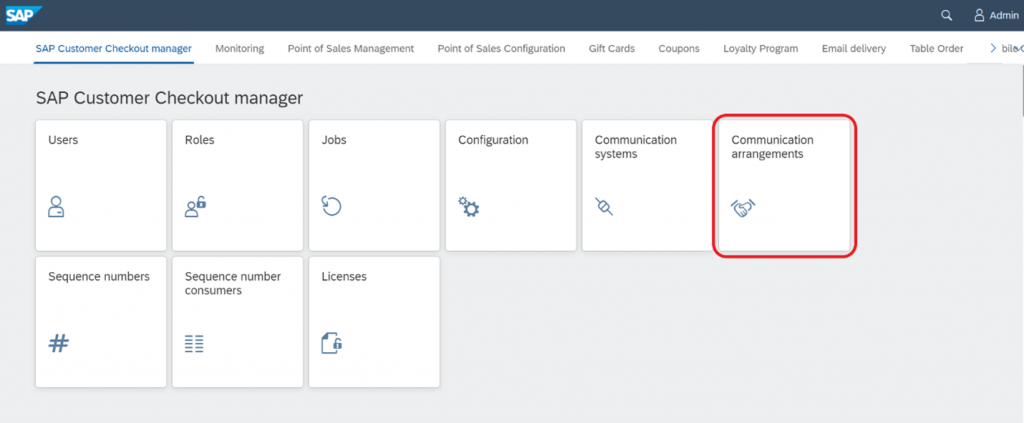This screenshot has width=1024, height=423.
Task: Click the Users person icon
Action: tap(56, 206)
